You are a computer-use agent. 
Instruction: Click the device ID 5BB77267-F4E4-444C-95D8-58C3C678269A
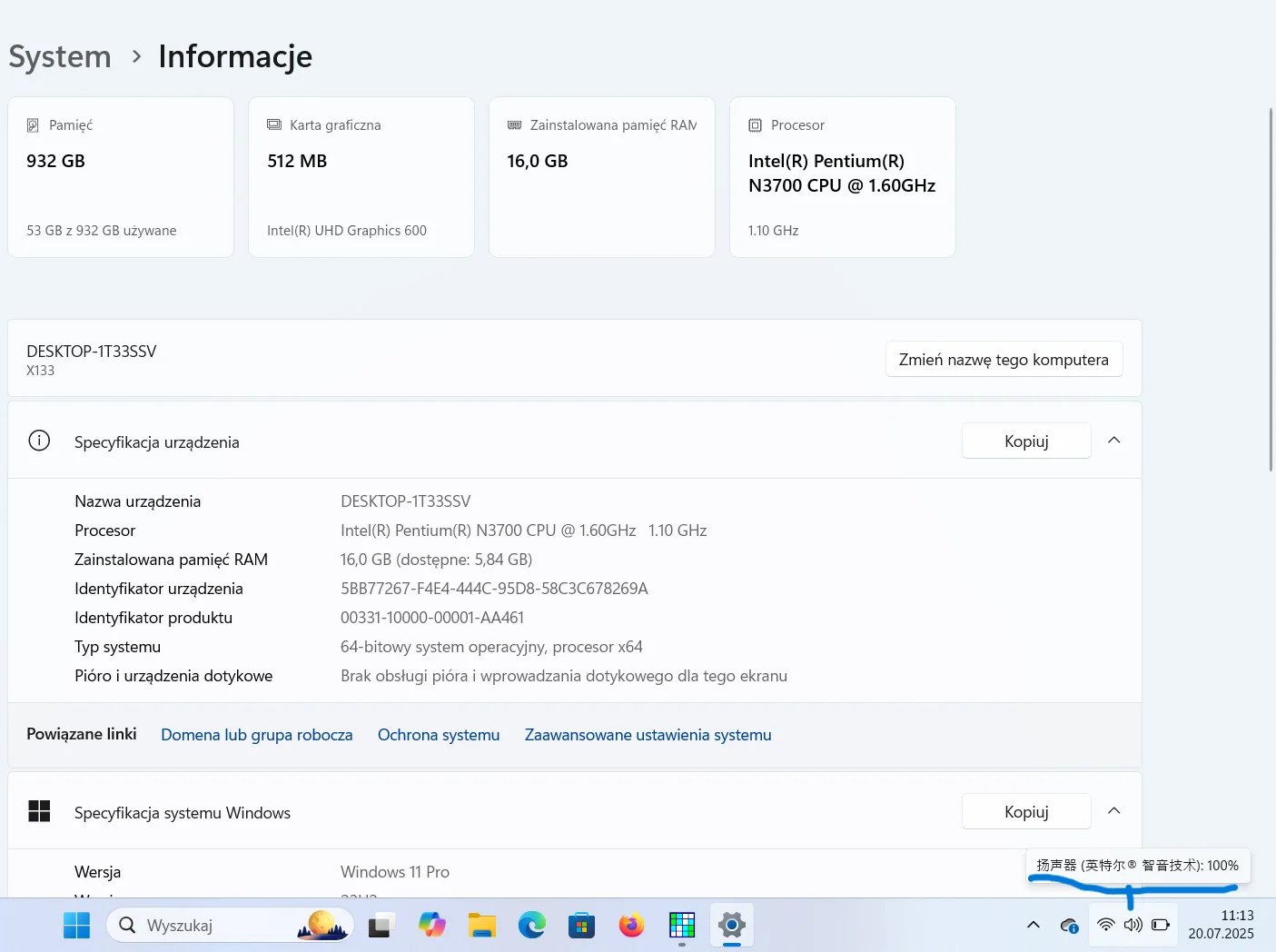point(494,589)
